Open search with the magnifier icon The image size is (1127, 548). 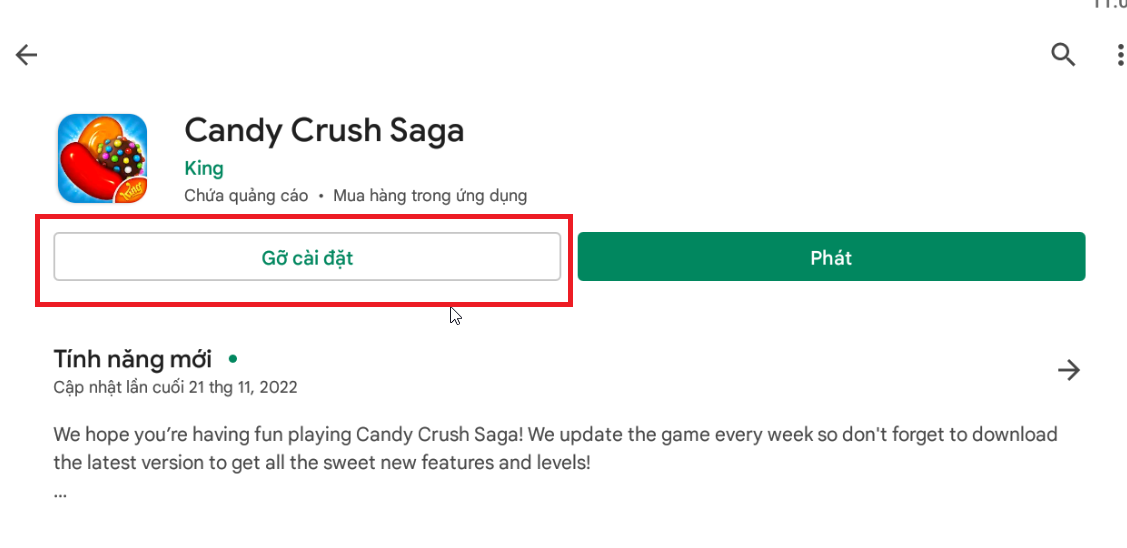click(1063, 54)
